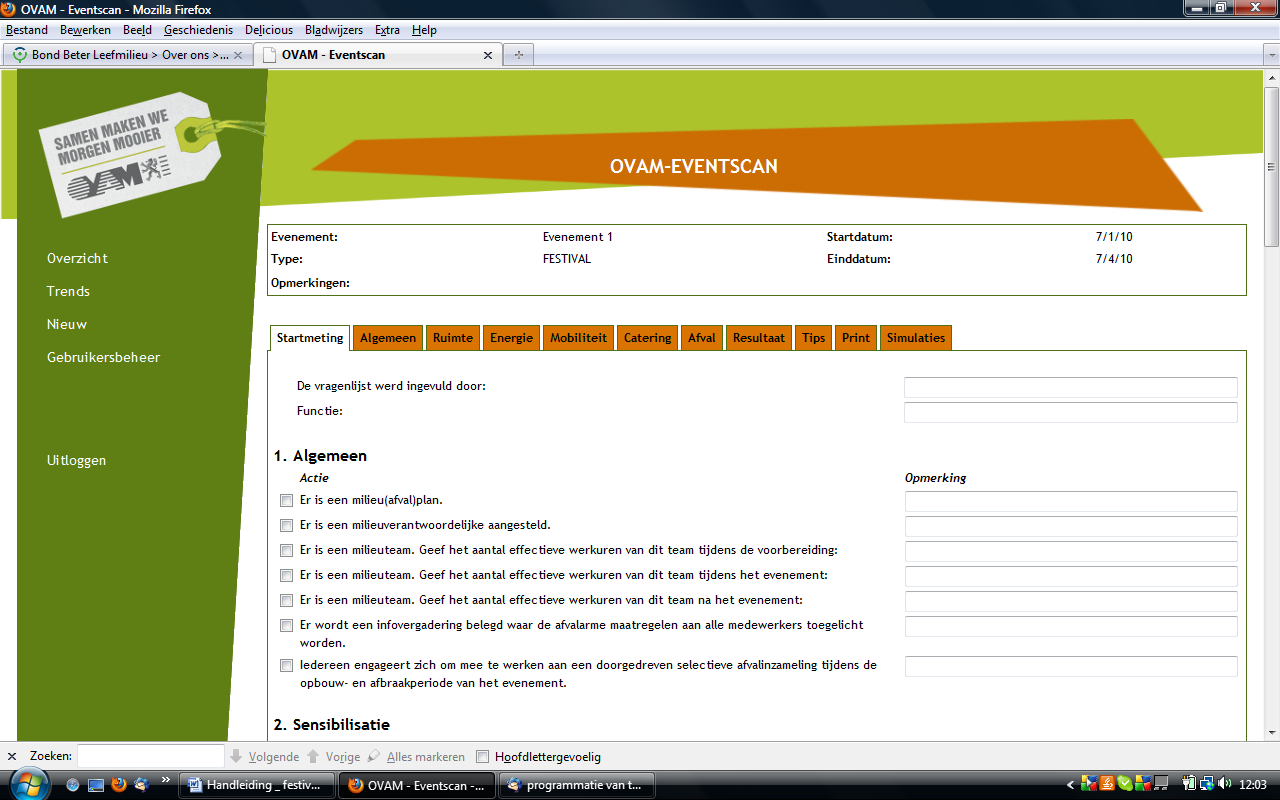
Task: Expand quick launch overflow chevron
Action: (x=166, y=779)
